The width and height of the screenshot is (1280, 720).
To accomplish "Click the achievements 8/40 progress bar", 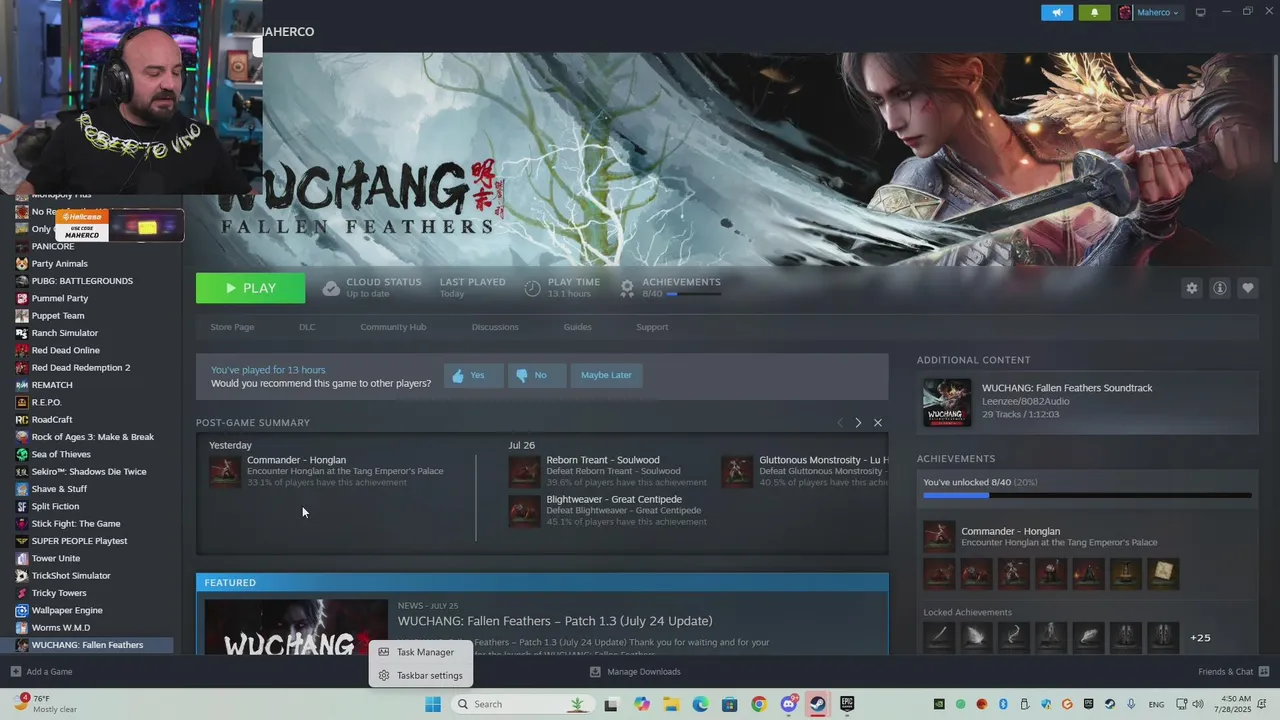I will pos(1087,495).
